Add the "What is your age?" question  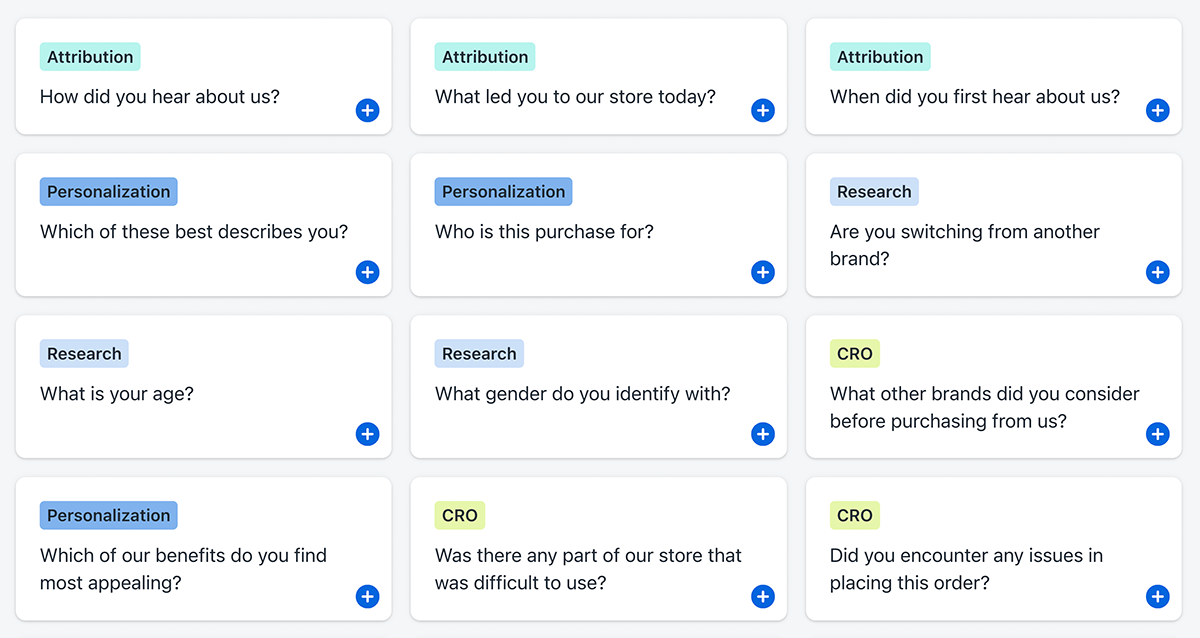pos(367,434)
